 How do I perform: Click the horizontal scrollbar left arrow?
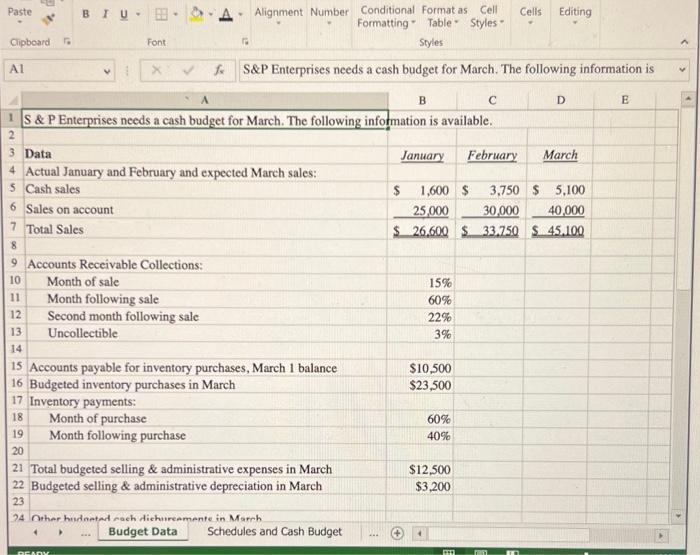coord(420,533)
